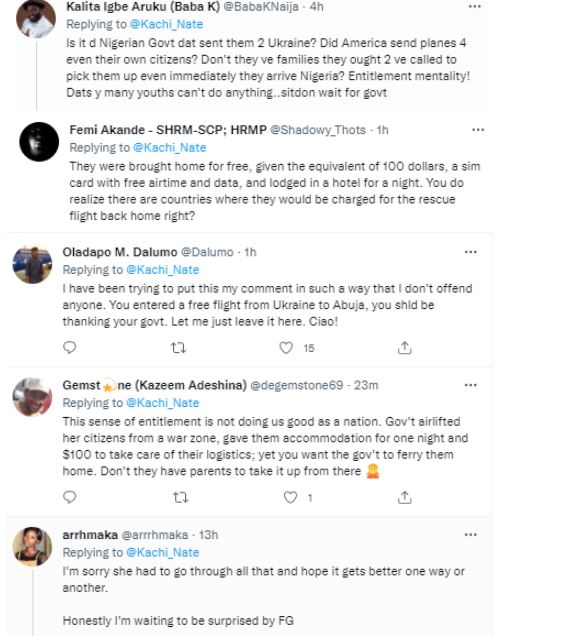The image size is (561, 636).
Task: Retweet Oladapo M. Dalumo's tweet
Action: tap(178, 348)
